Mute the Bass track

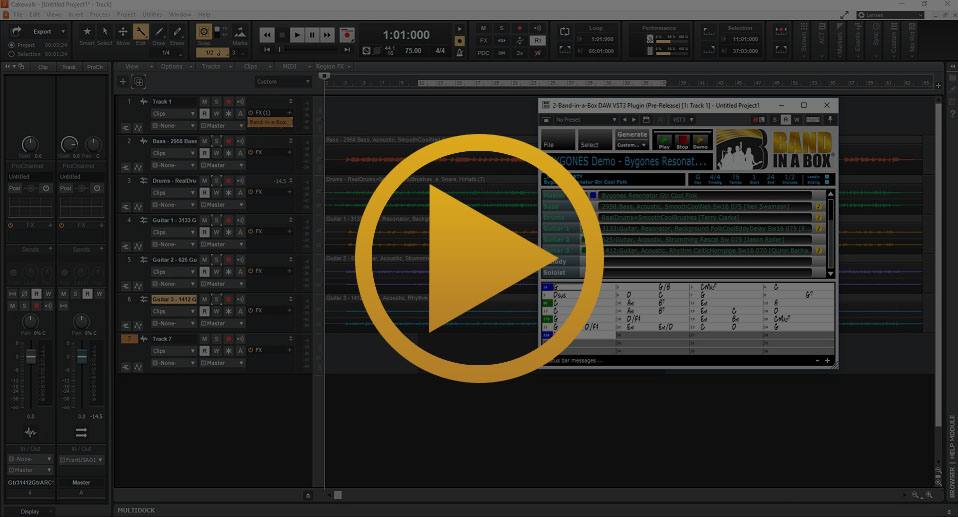click(x=205, y=141)
